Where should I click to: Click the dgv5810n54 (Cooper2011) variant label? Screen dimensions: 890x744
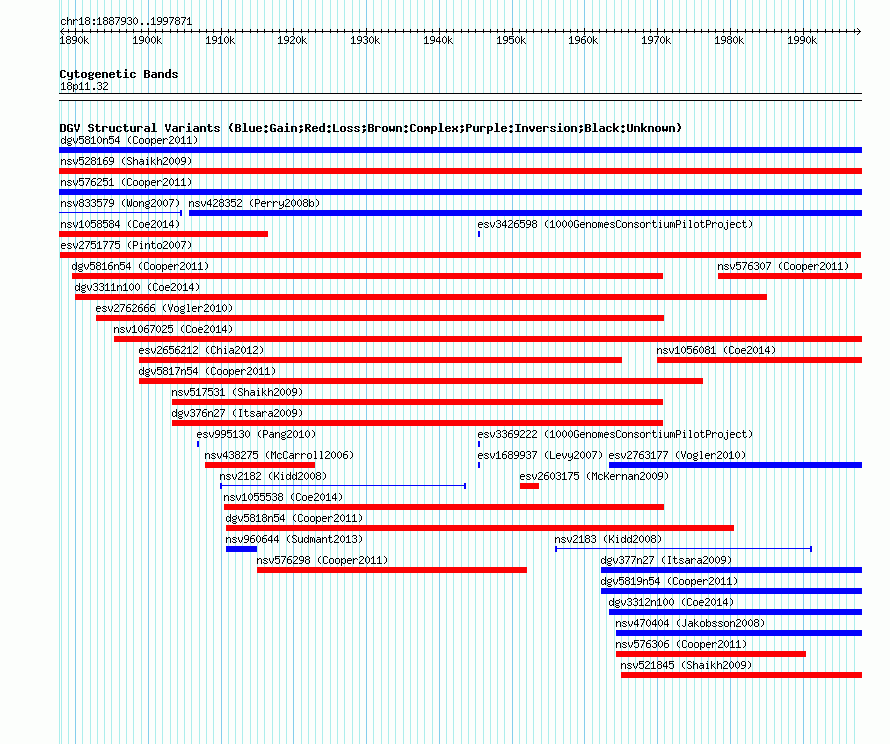click(129, 140)
